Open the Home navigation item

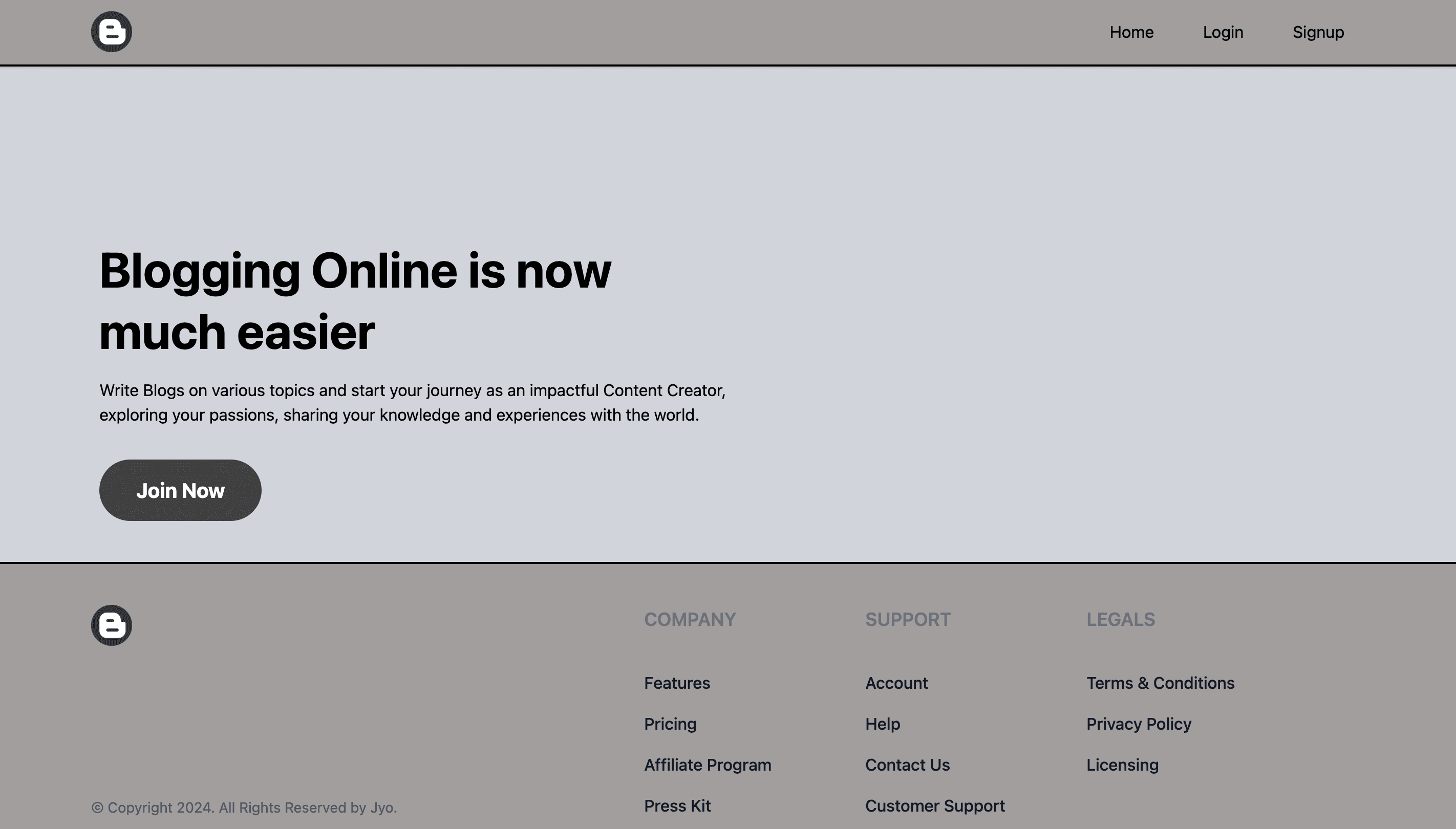(x=1131, y=32)
